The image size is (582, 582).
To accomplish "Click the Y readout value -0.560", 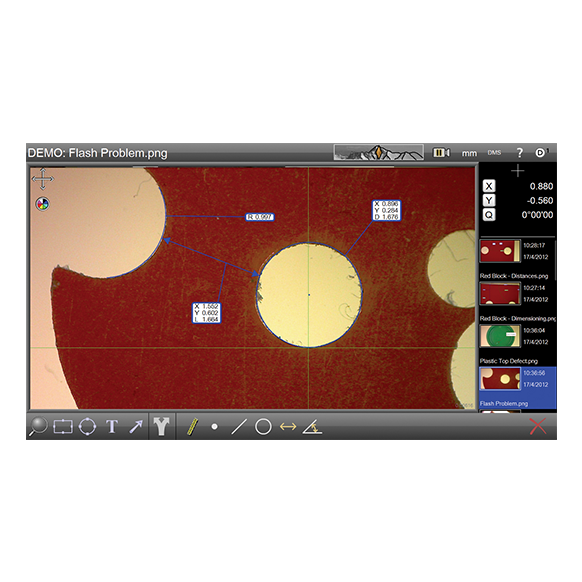I will click(540, 200).
